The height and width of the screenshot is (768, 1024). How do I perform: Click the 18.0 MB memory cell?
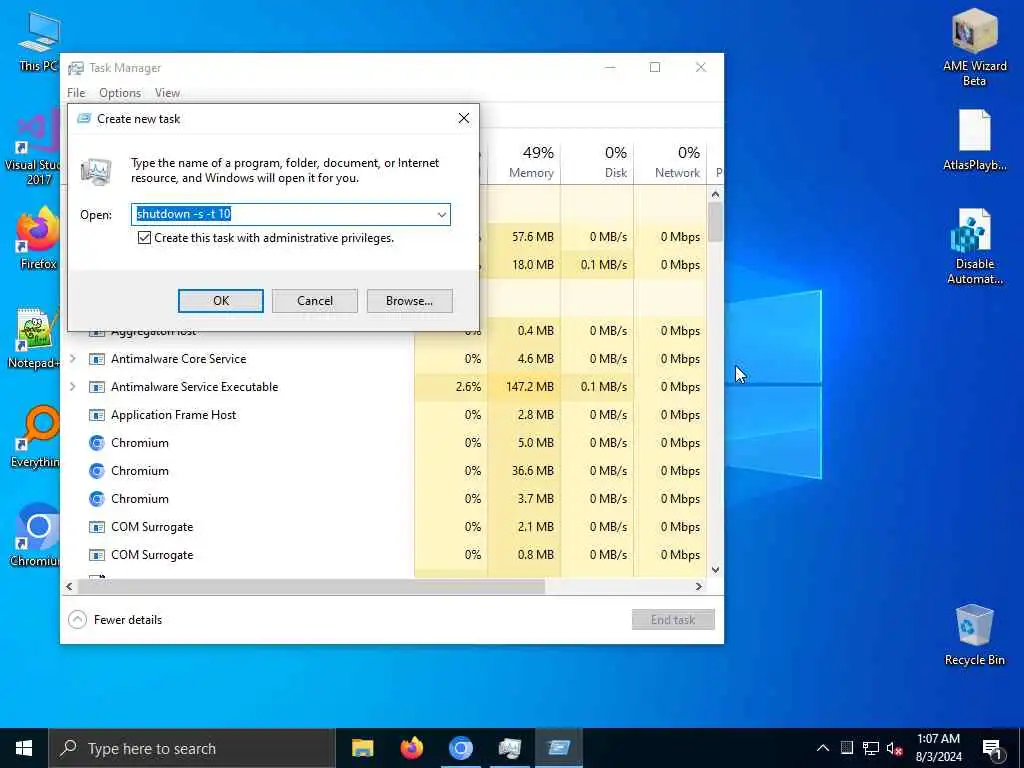pyautogui.click(x=524, y=264)
